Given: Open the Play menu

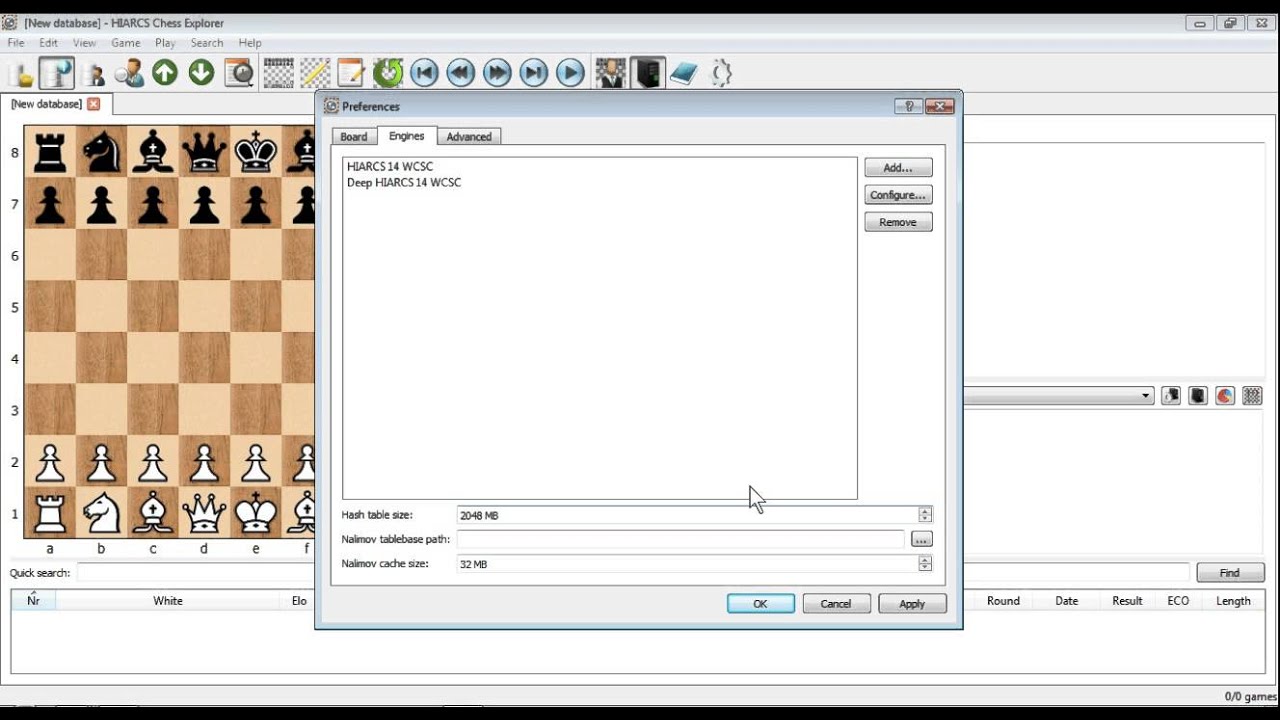Looking at the screenshot, I should click(x=165, y=43).
